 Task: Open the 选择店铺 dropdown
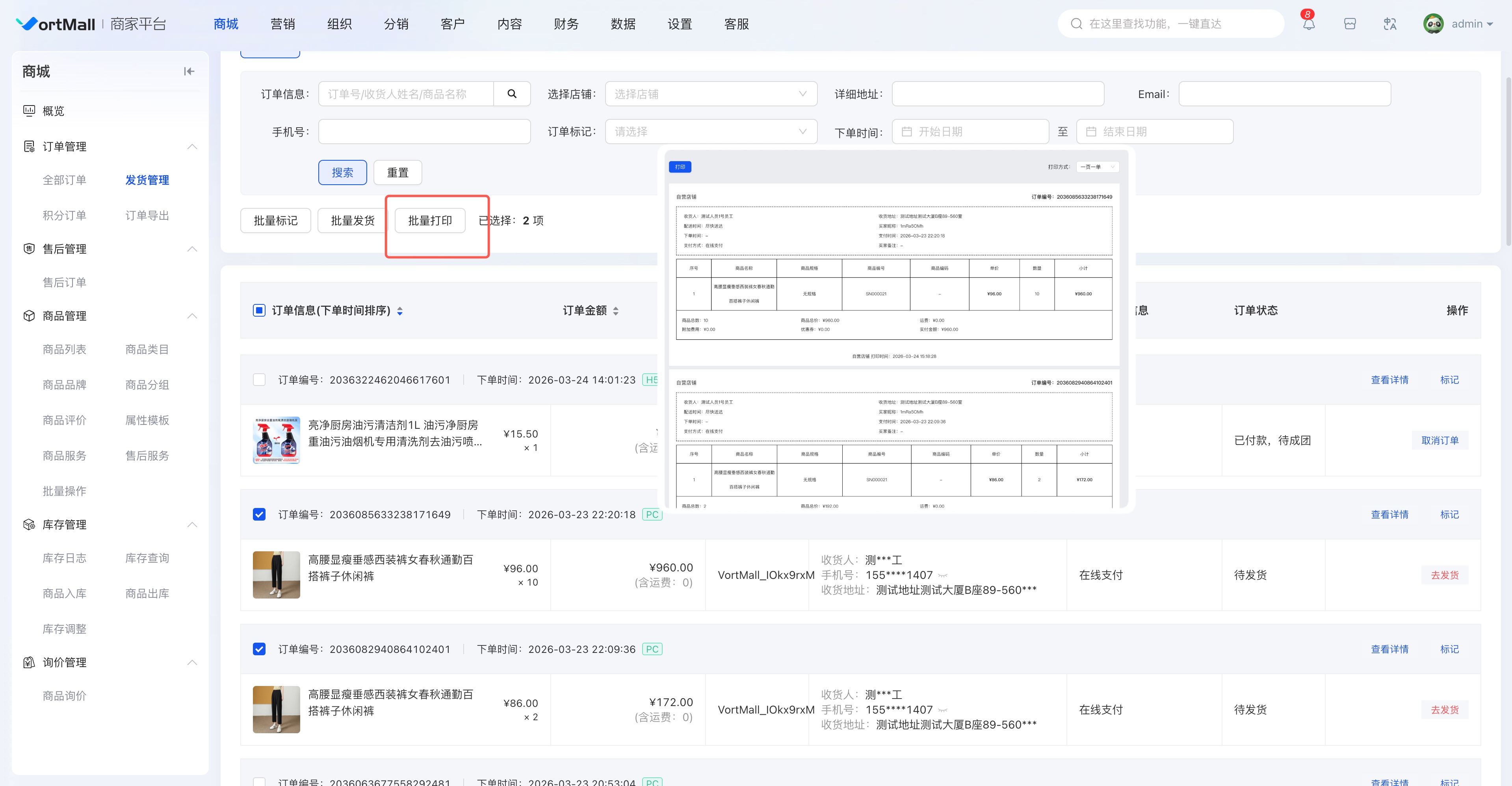tap(710, 94)
